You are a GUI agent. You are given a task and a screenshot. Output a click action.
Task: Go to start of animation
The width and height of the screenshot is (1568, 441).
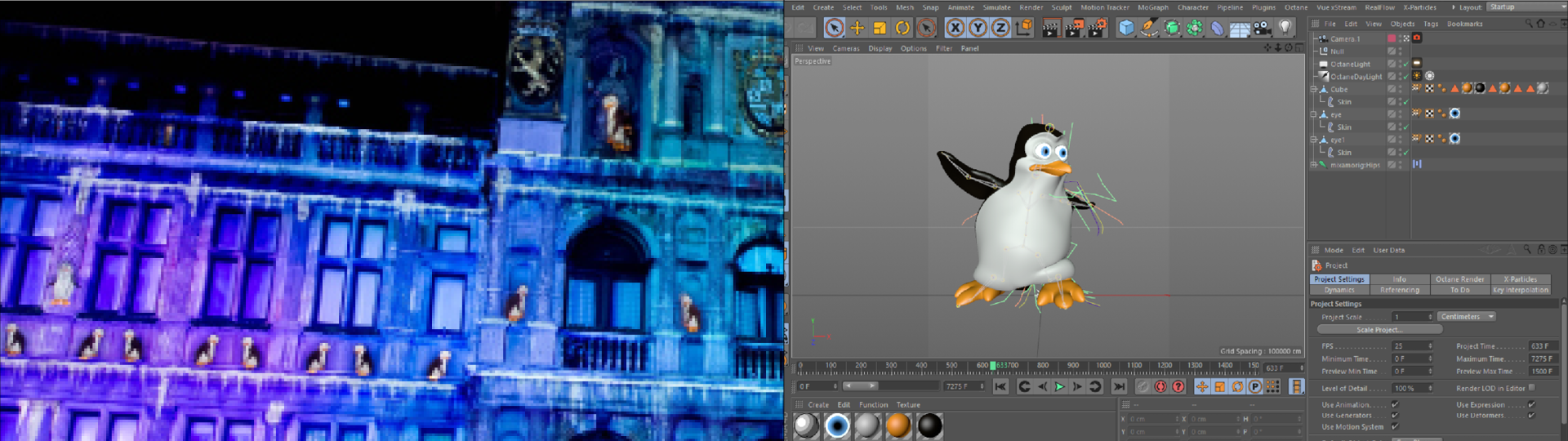1000,387
